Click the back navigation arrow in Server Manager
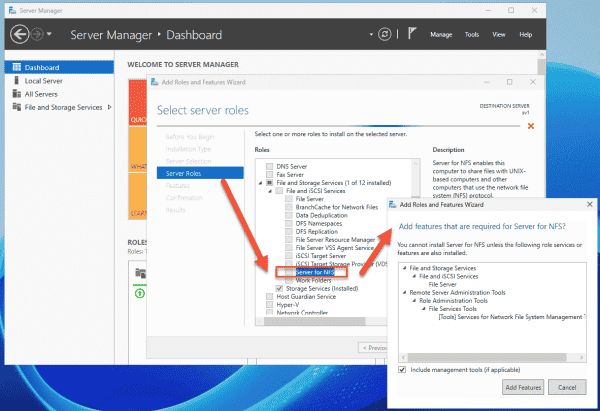 (20, 34)
